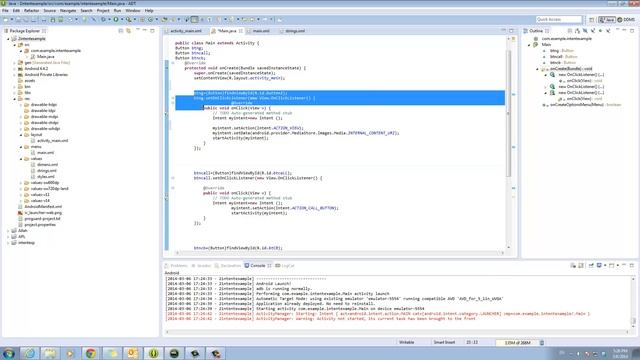The height and width of the screenshot is (360, 640).
Task: Click the Debug bug icon in the toolbar
Action: click(103, 20)
